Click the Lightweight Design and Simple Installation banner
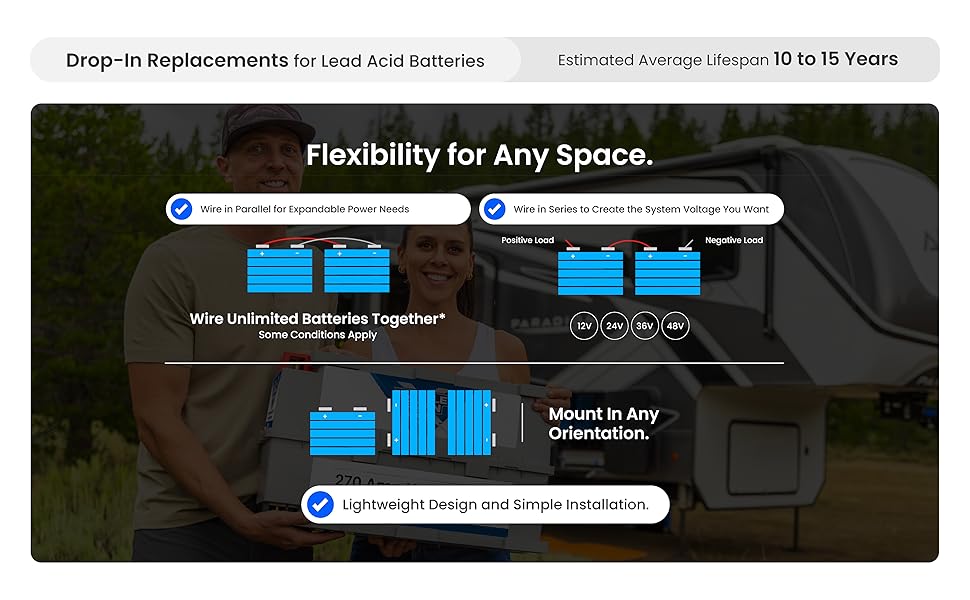The height and width of the screenshot is (600, 970). pos(494,505)
